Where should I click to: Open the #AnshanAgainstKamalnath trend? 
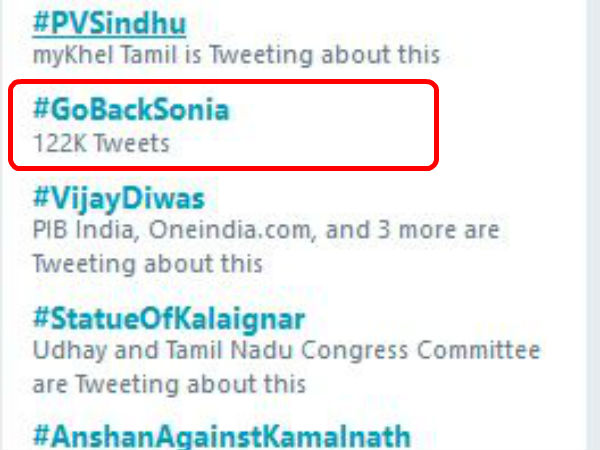(221, 437)
